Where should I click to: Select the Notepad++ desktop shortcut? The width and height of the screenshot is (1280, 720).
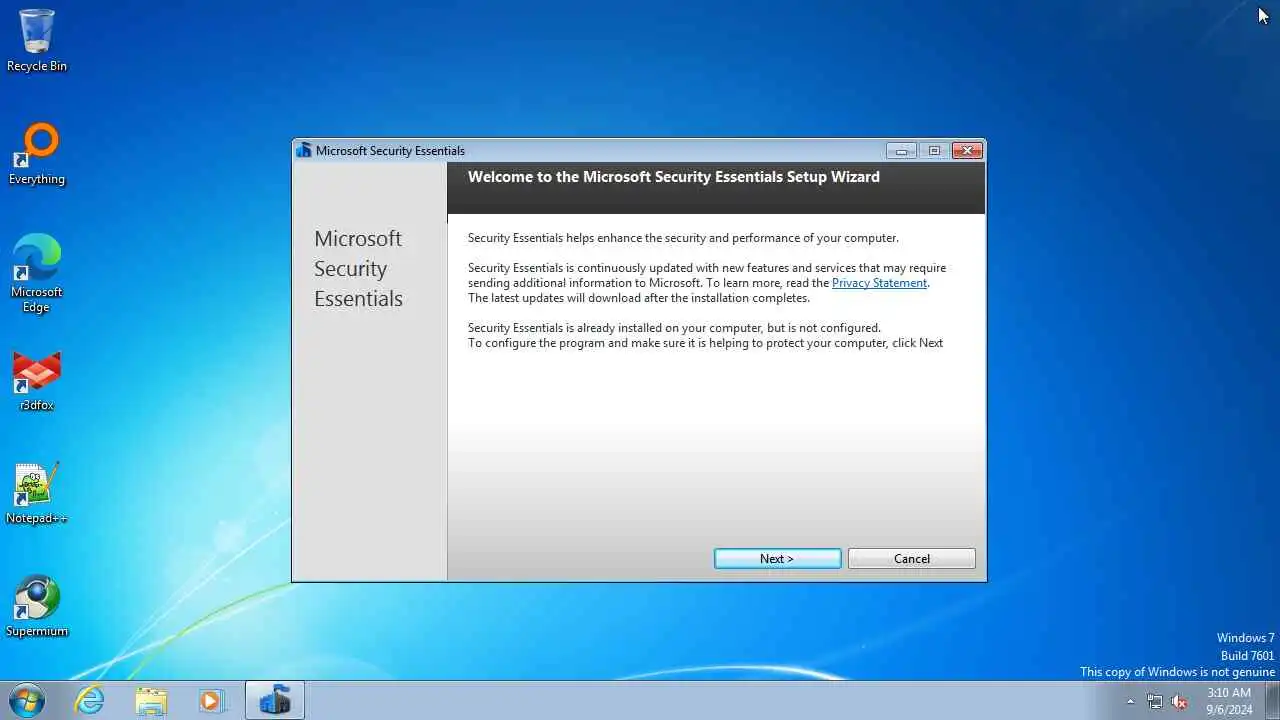point(37,493)
